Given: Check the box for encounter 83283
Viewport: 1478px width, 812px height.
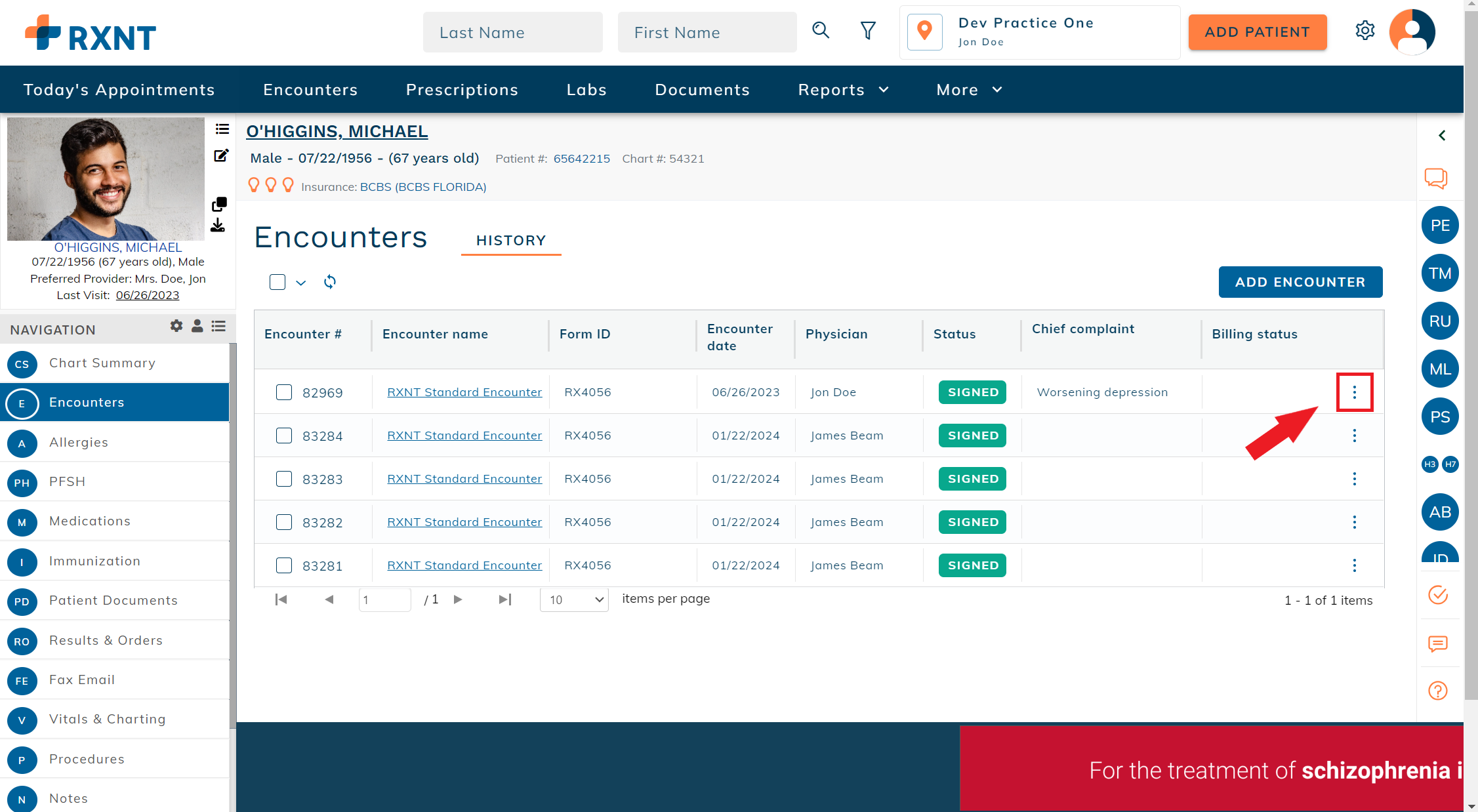Looking at the screenshot, I should 284,479.
